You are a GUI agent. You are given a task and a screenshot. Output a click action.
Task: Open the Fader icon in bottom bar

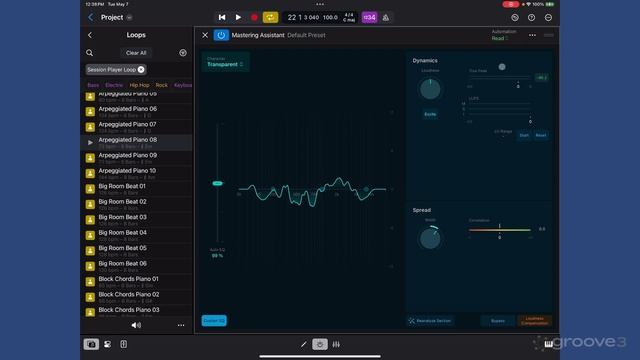point(123,344)
